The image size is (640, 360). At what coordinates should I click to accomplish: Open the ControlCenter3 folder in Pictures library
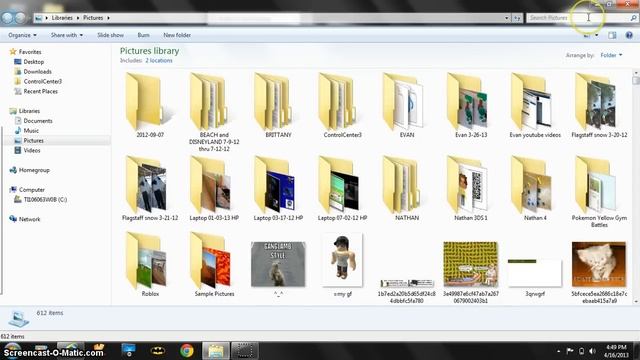pos(342,102)
